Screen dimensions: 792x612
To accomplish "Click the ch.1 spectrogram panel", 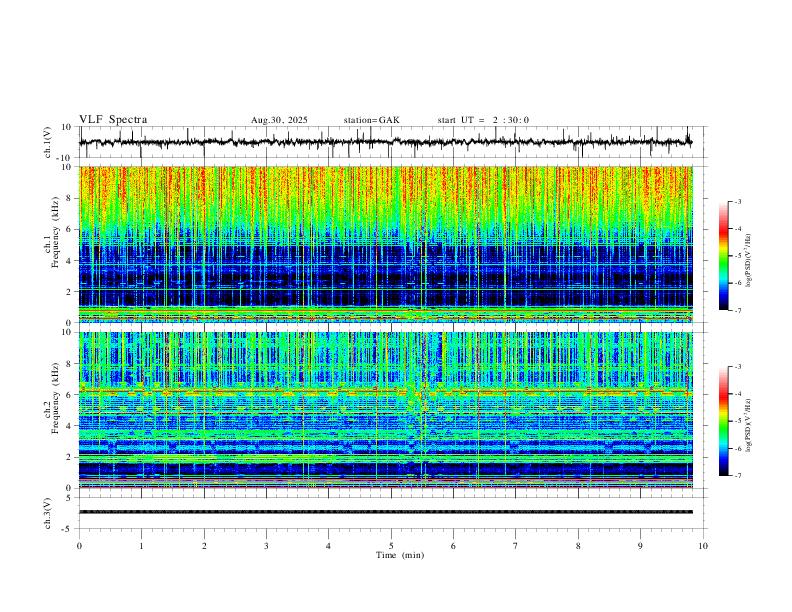I will (386, 244).
